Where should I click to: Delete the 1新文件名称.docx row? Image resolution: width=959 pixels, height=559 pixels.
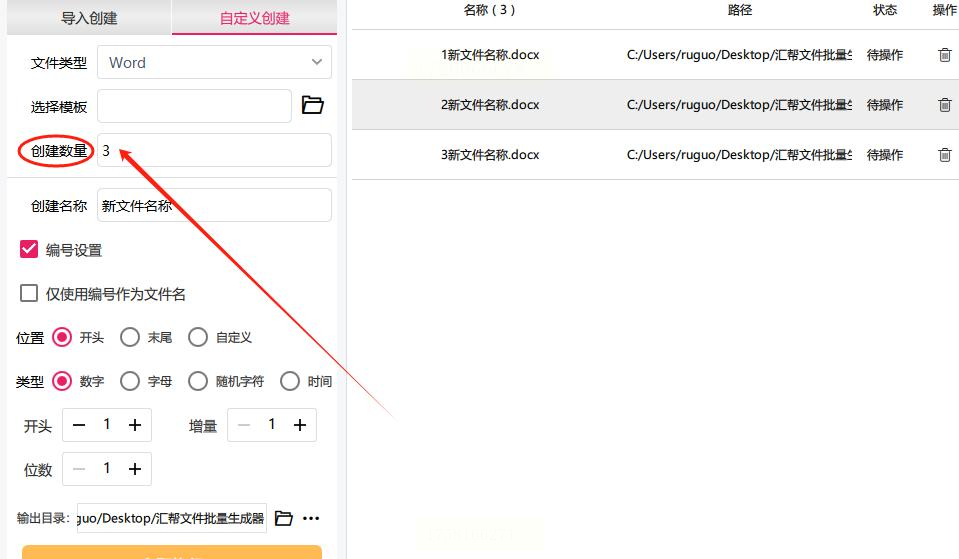click(944, 55)
